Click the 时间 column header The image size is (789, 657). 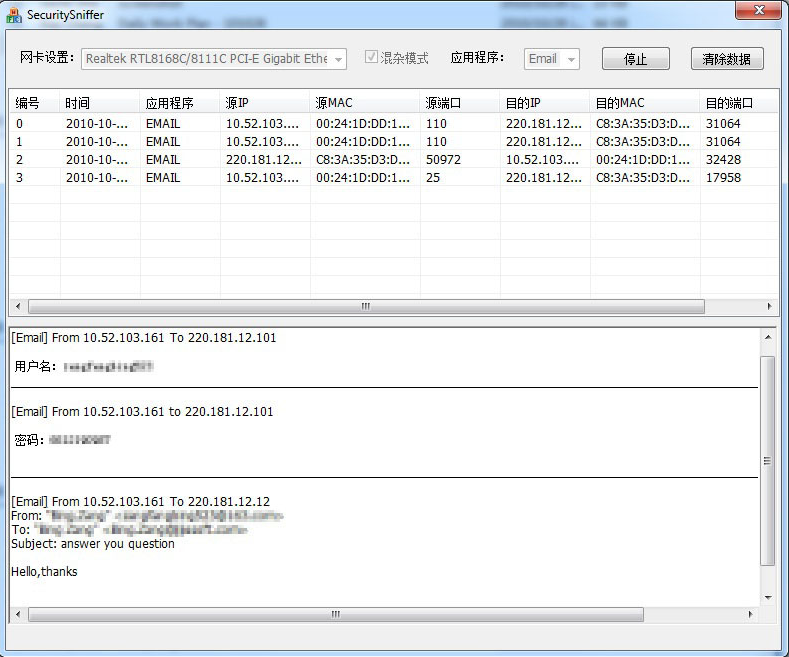(100, 103)
